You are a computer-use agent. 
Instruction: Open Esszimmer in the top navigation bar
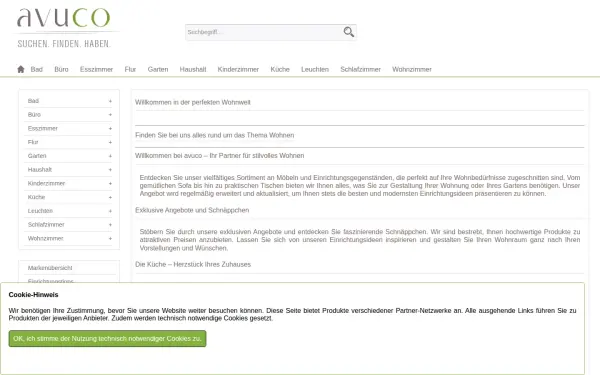96,69
